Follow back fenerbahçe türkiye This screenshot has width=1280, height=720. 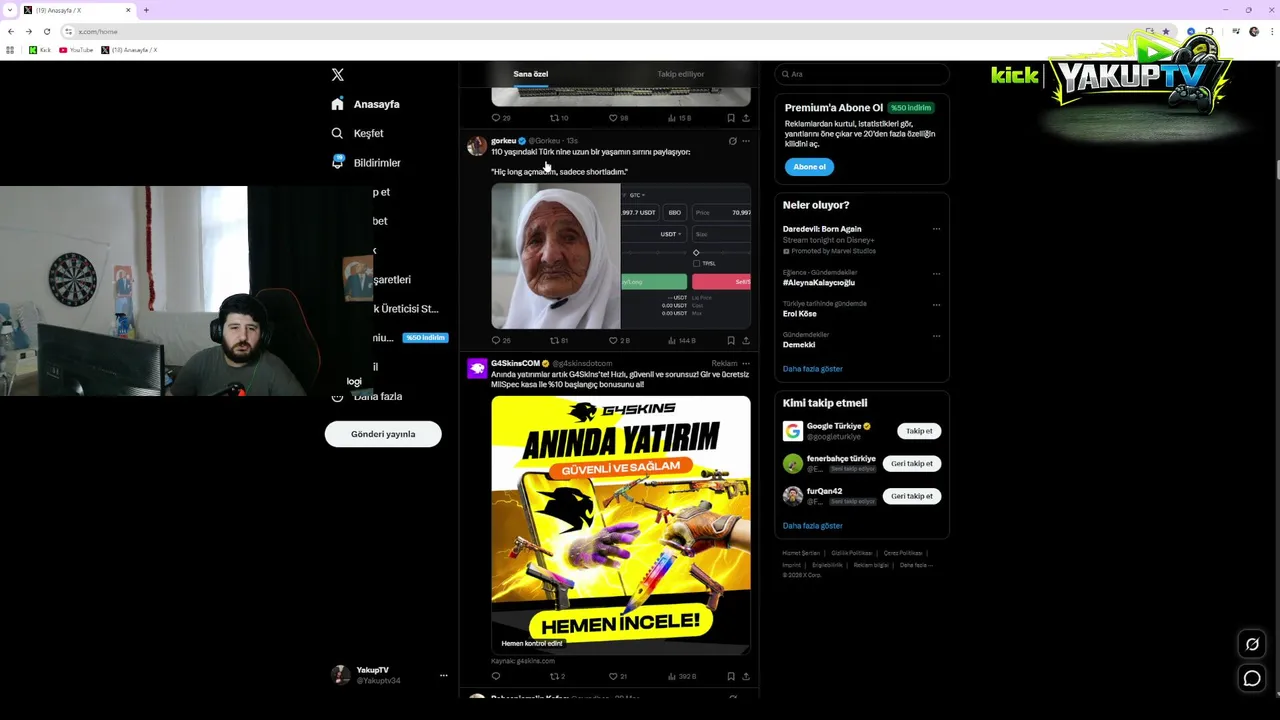click(912, 463)
